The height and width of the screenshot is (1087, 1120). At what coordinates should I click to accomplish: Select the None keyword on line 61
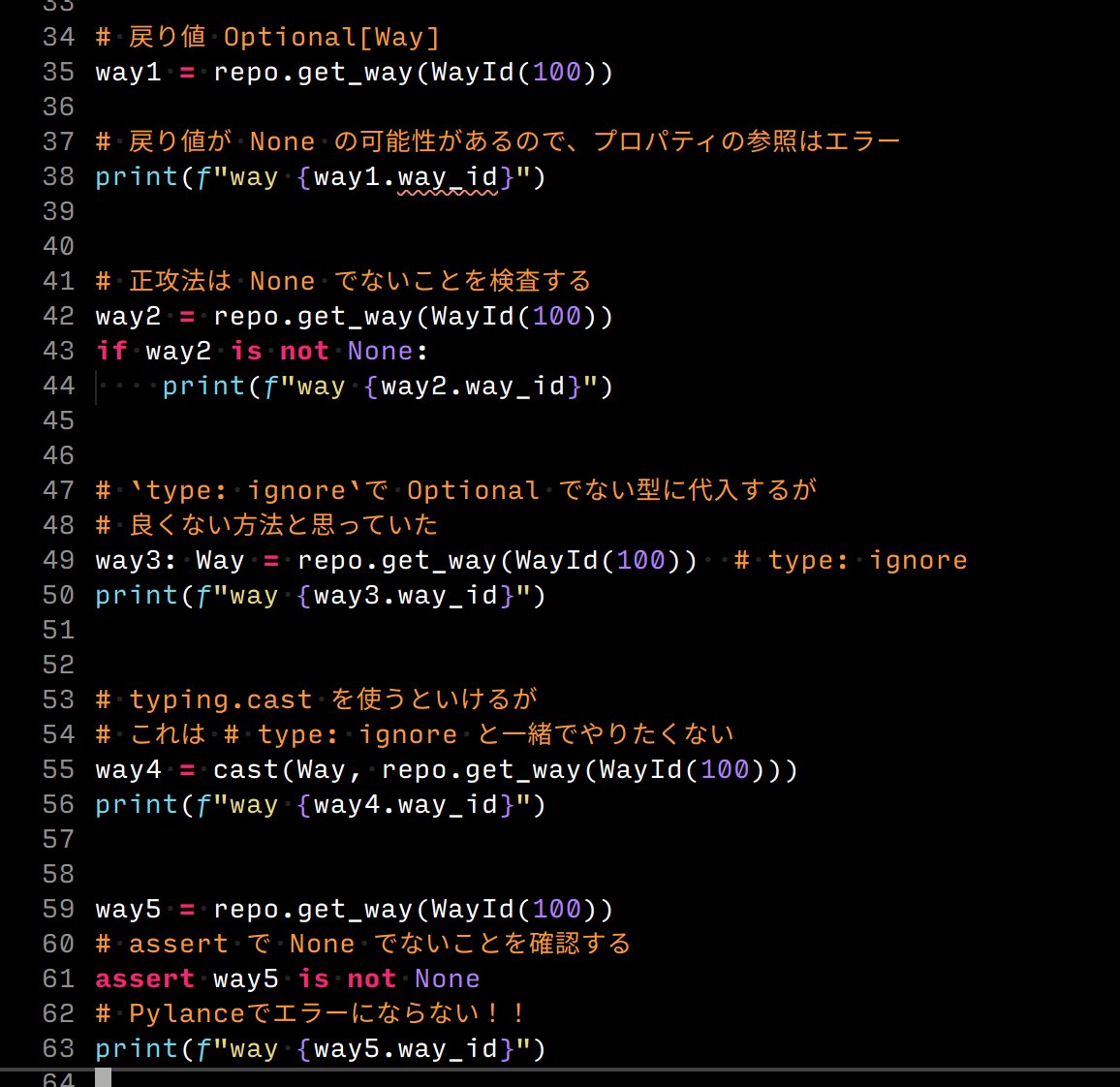pos(448,978)
